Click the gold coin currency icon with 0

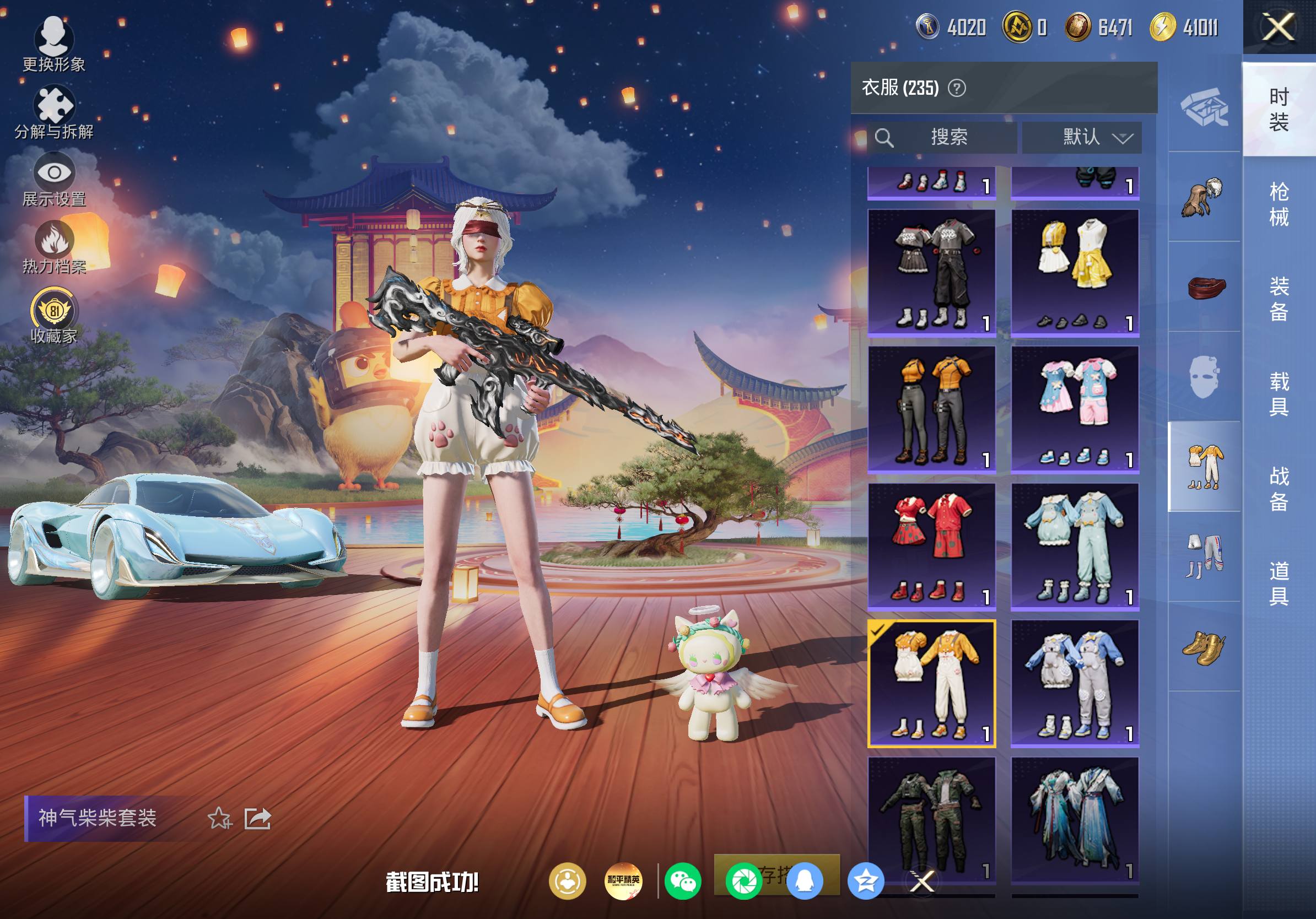pos(1016,27)
